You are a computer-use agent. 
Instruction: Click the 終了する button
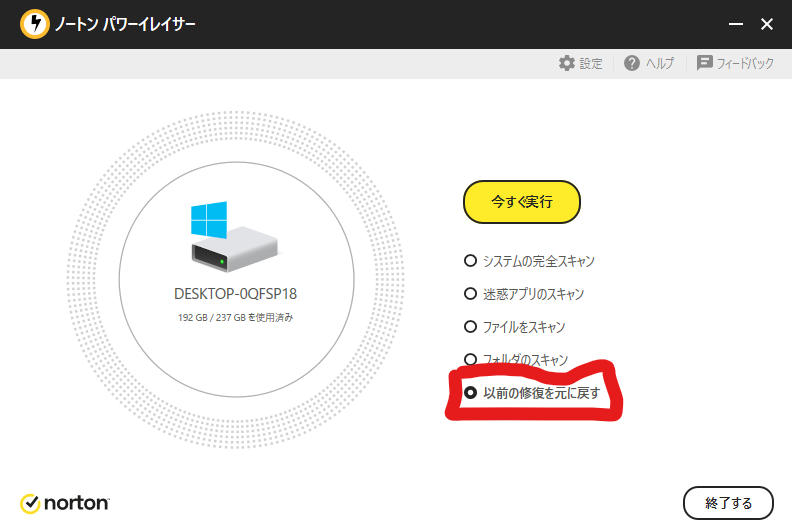728,503
